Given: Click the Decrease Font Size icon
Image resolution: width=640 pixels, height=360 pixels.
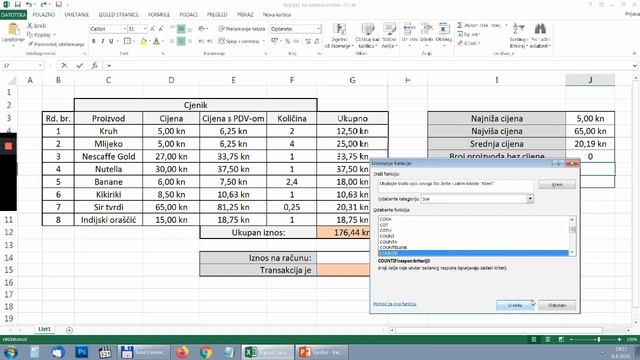Looking at the screenshot, I should (161, 29).
